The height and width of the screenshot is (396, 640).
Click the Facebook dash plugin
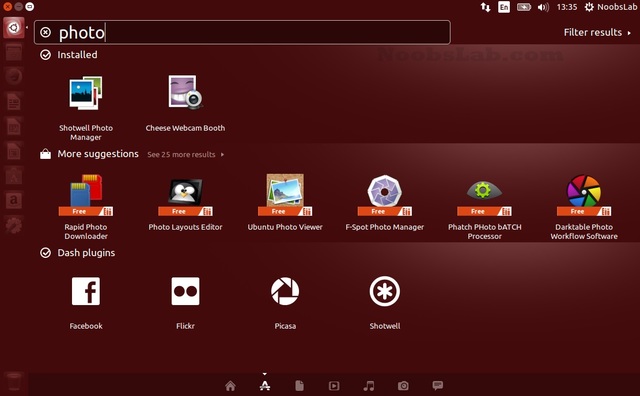pos(86,303)
